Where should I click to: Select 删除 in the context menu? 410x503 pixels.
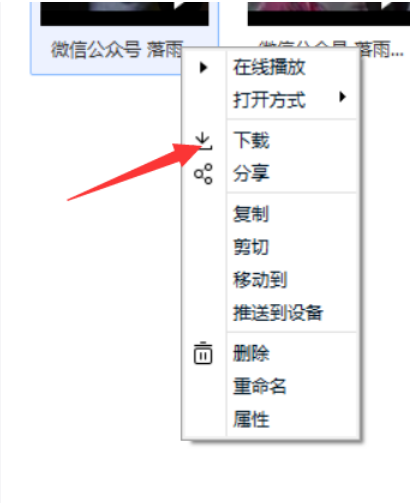click(251, 353)
